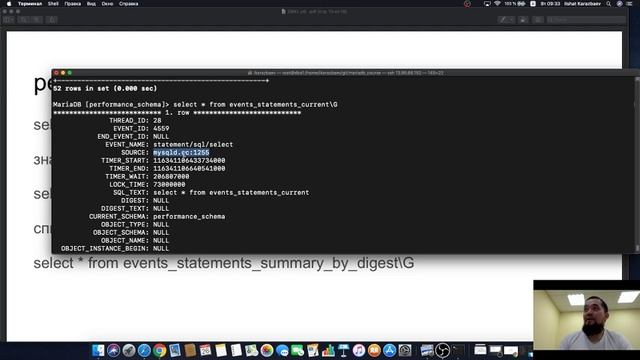Click the green zoom button of the Terminal window
This screenshot has width=640, height=360.
(70, 73)
